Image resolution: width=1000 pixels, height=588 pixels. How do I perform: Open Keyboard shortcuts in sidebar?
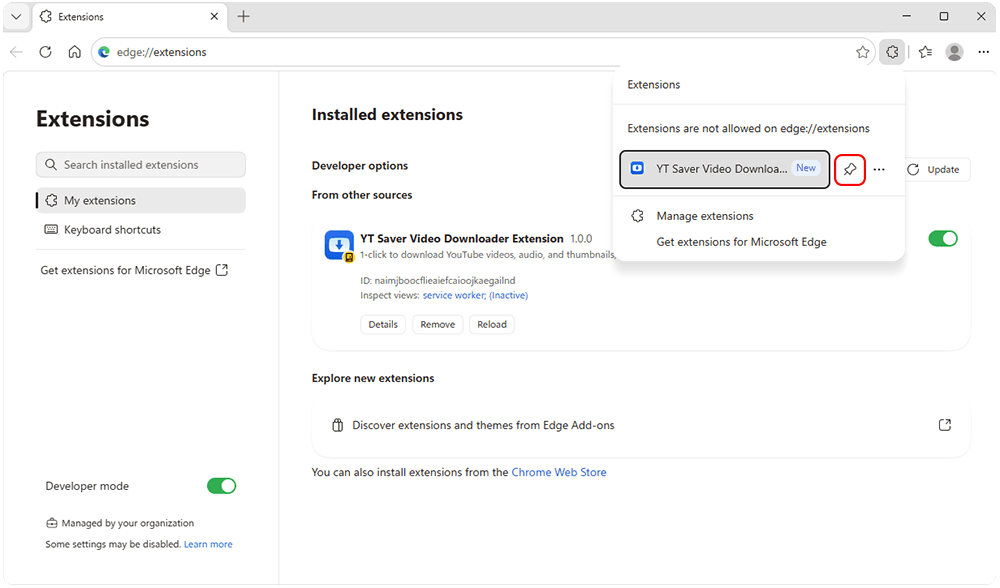(141, 230)
